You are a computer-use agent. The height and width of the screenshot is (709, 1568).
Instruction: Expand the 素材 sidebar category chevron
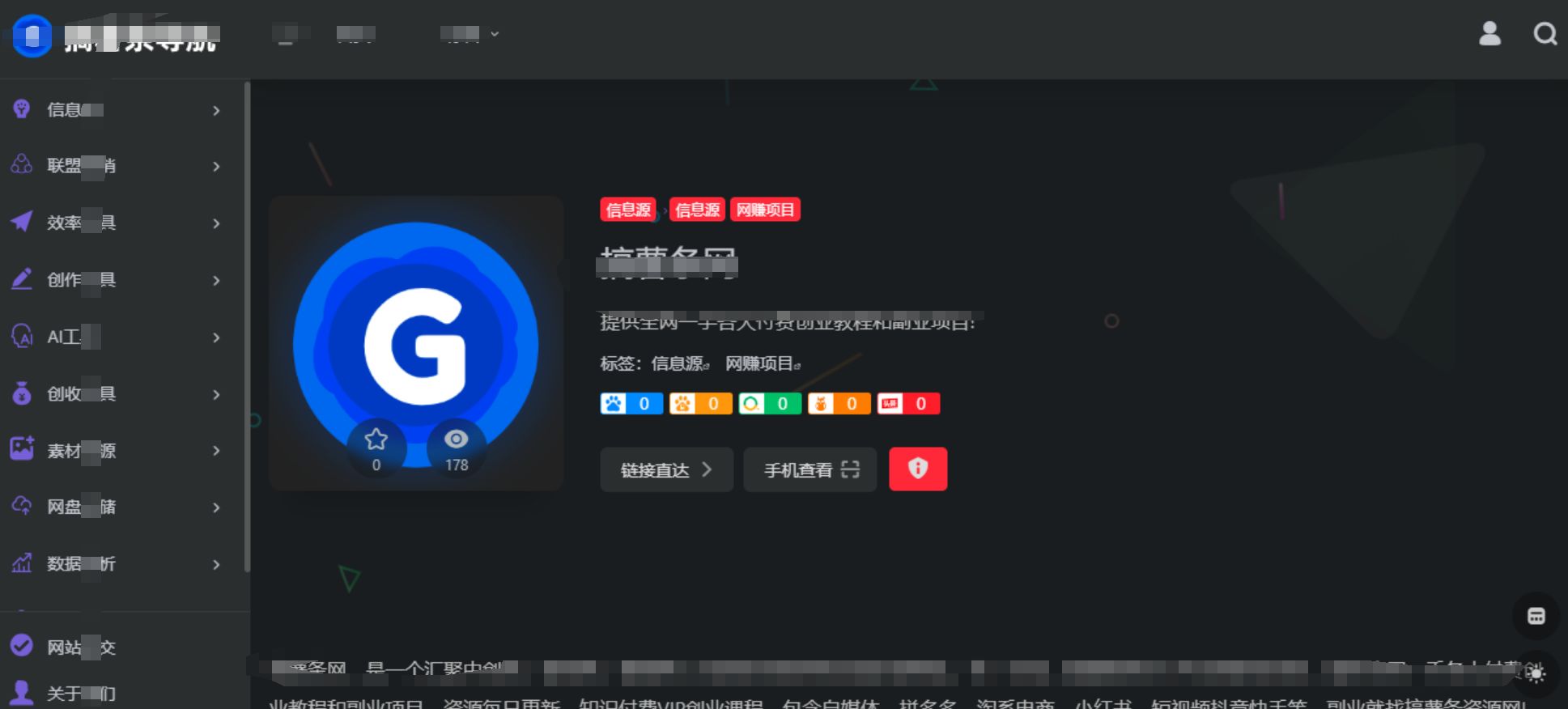216,450
